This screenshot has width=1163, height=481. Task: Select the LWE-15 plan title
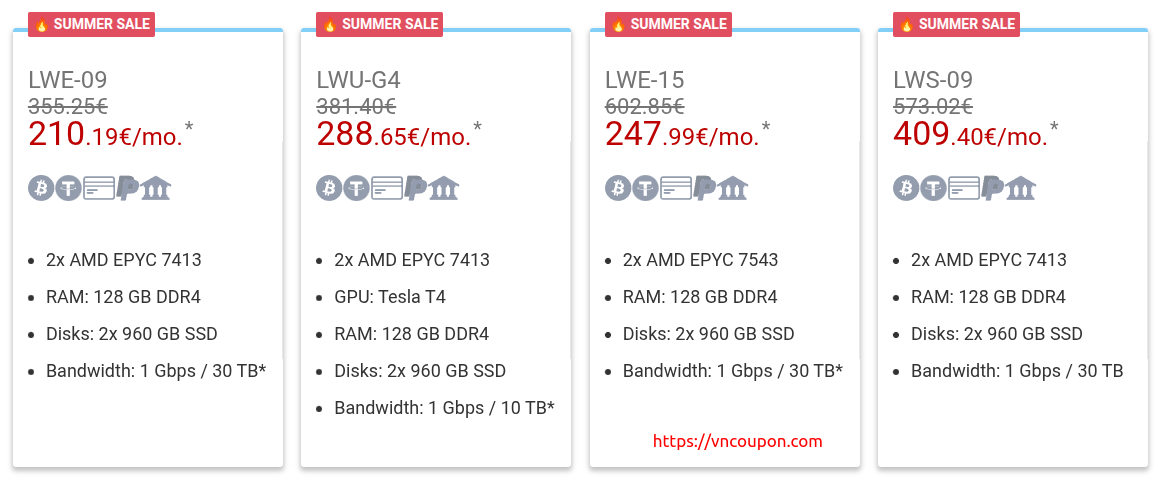(x=645, y=79)
